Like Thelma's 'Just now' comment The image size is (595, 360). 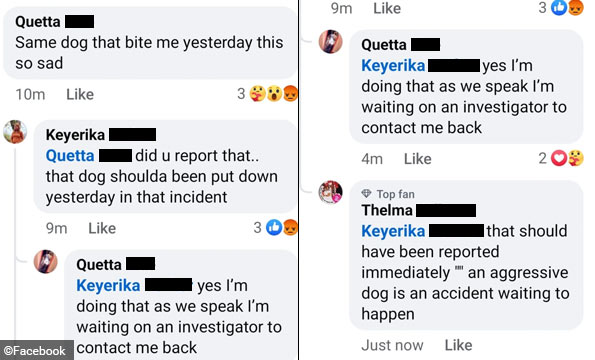[458, 345]
